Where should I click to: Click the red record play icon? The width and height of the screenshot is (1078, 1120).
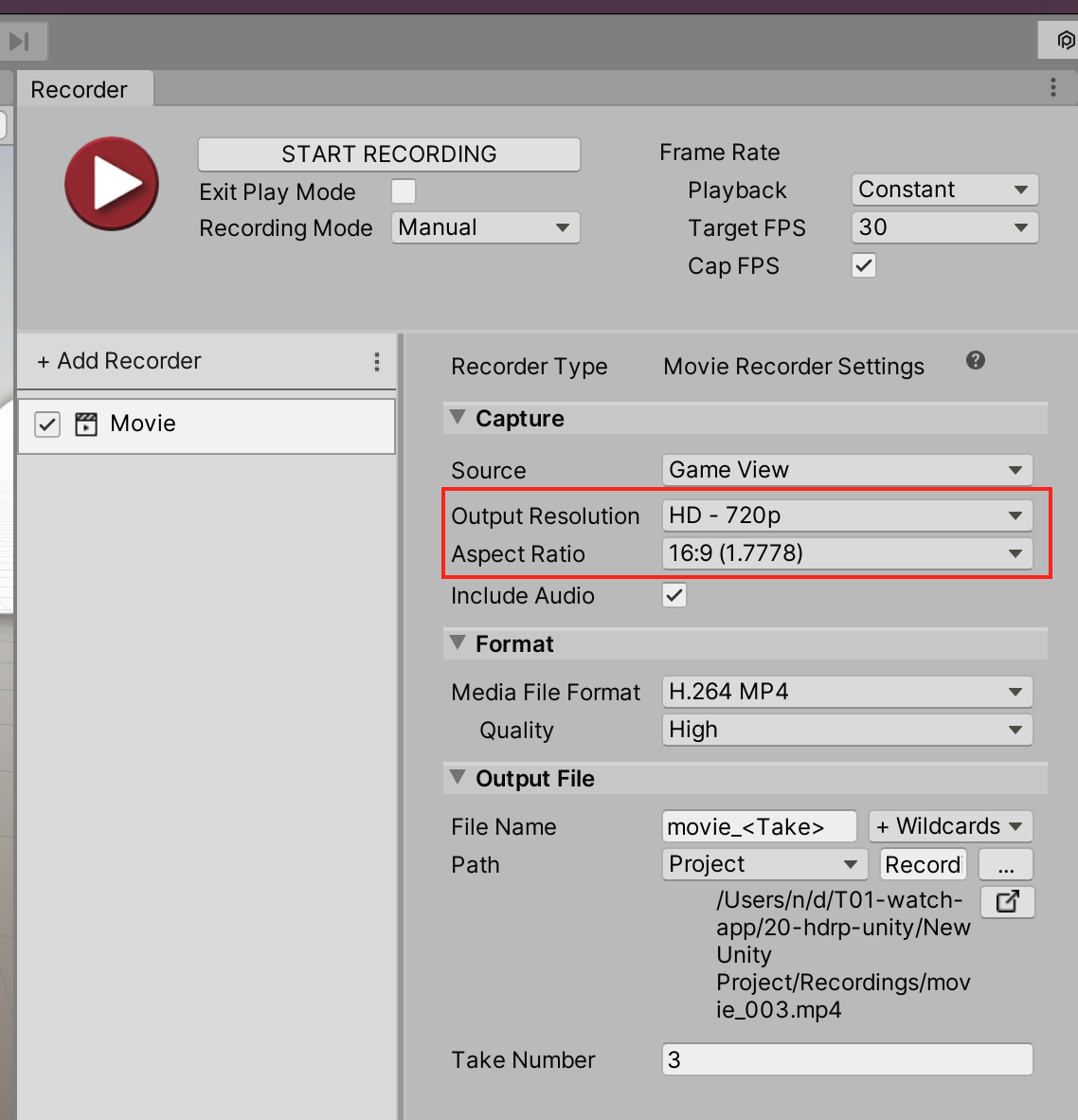[112, 184]
